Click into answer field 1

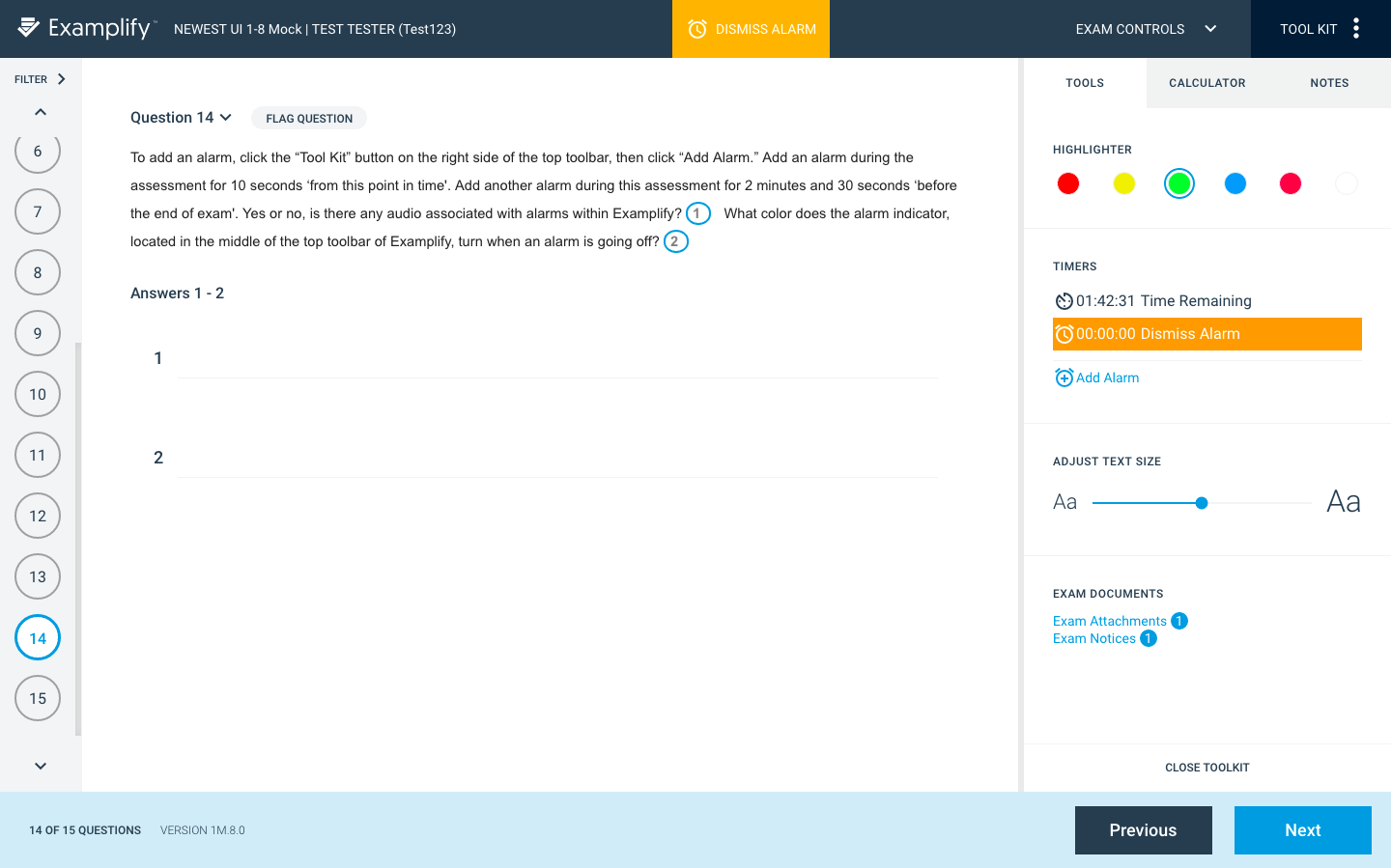557,358
